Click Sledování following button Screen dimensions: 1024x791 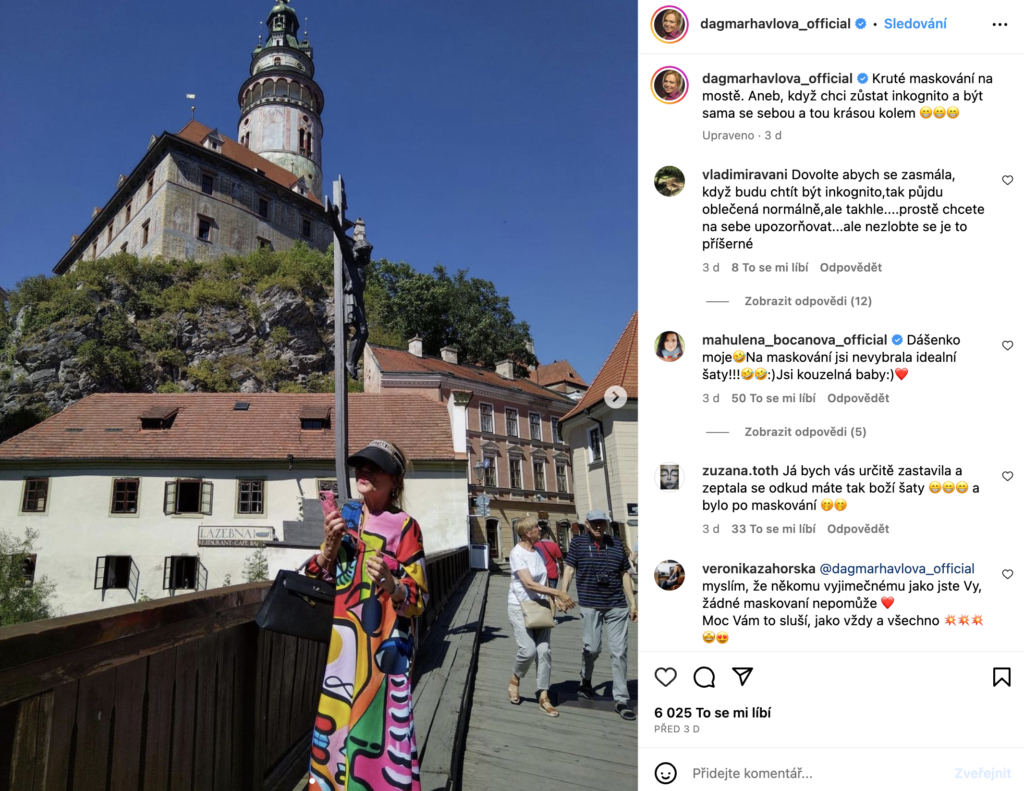tap(915, 24)
